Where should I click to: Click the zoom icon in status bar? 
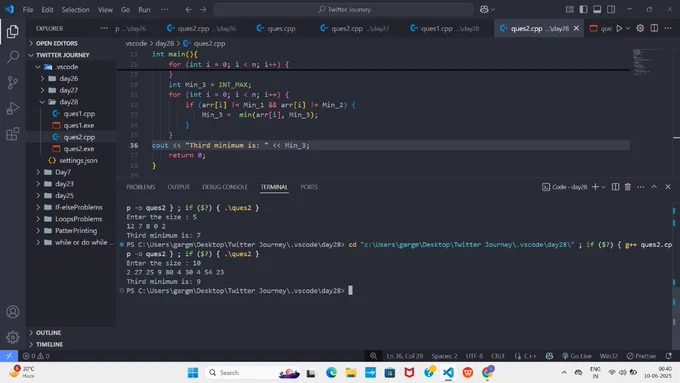tap(373, 356)
